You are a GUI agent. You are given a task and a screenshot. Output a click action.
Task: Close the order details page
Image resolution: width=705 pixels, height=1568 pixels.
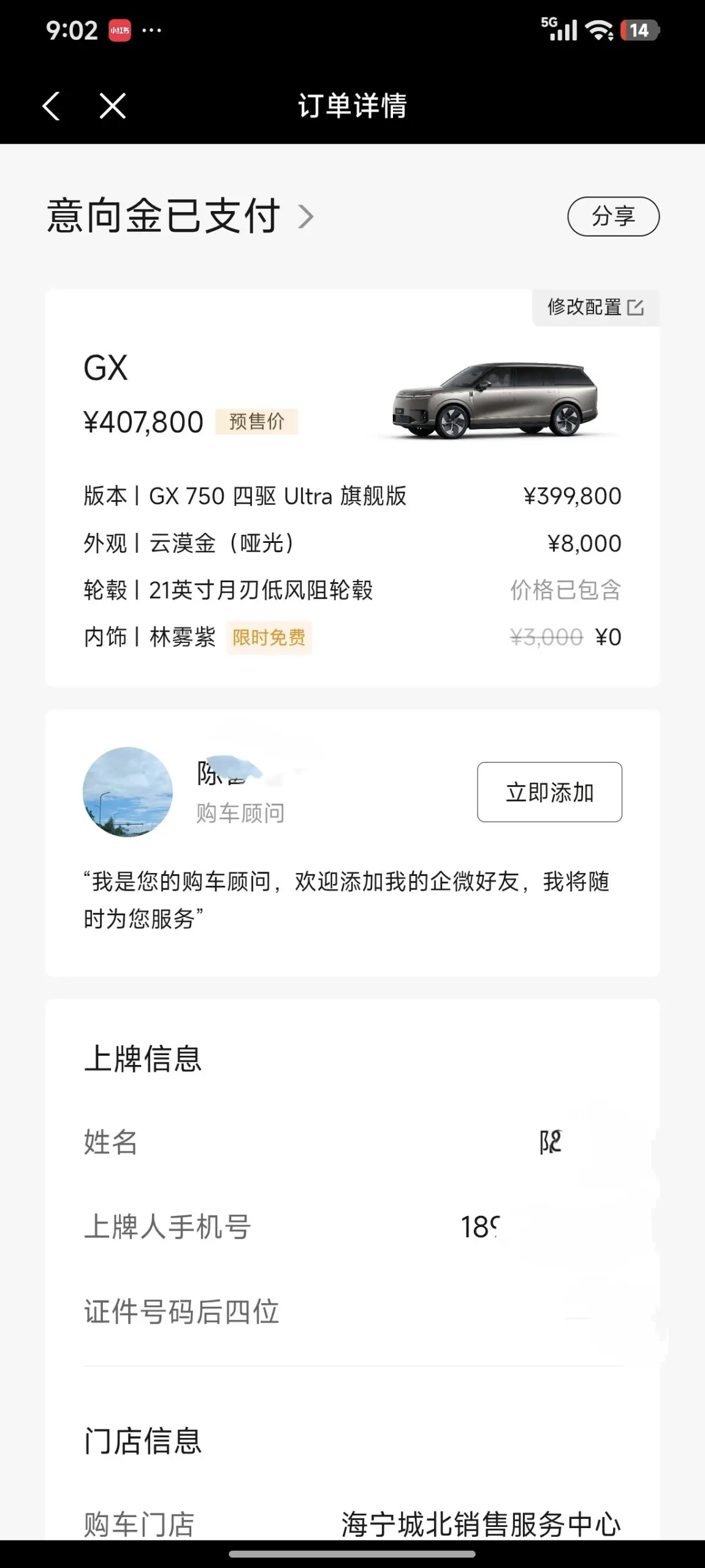[x=113, y=106]
